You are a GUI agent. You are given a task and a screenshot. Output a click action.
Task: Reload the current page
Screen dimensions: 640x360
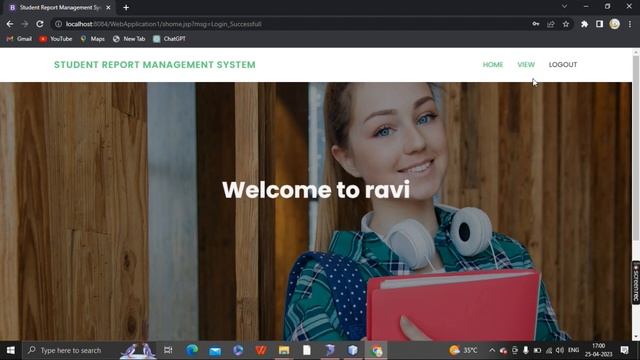tap(40, 24)
